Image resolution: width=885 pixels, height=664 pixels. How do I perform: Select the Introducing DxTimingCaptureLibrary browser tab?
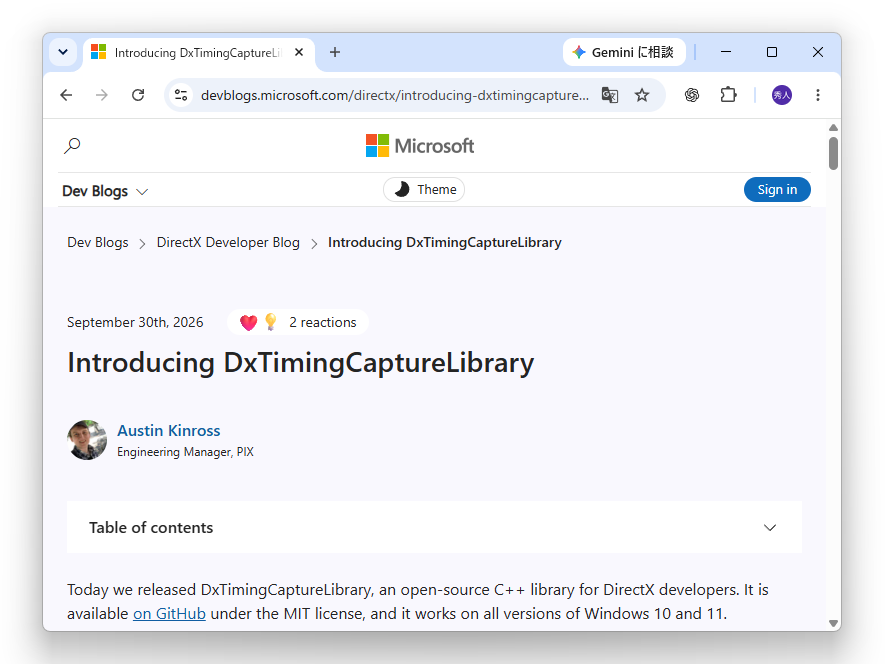(199, 53)
